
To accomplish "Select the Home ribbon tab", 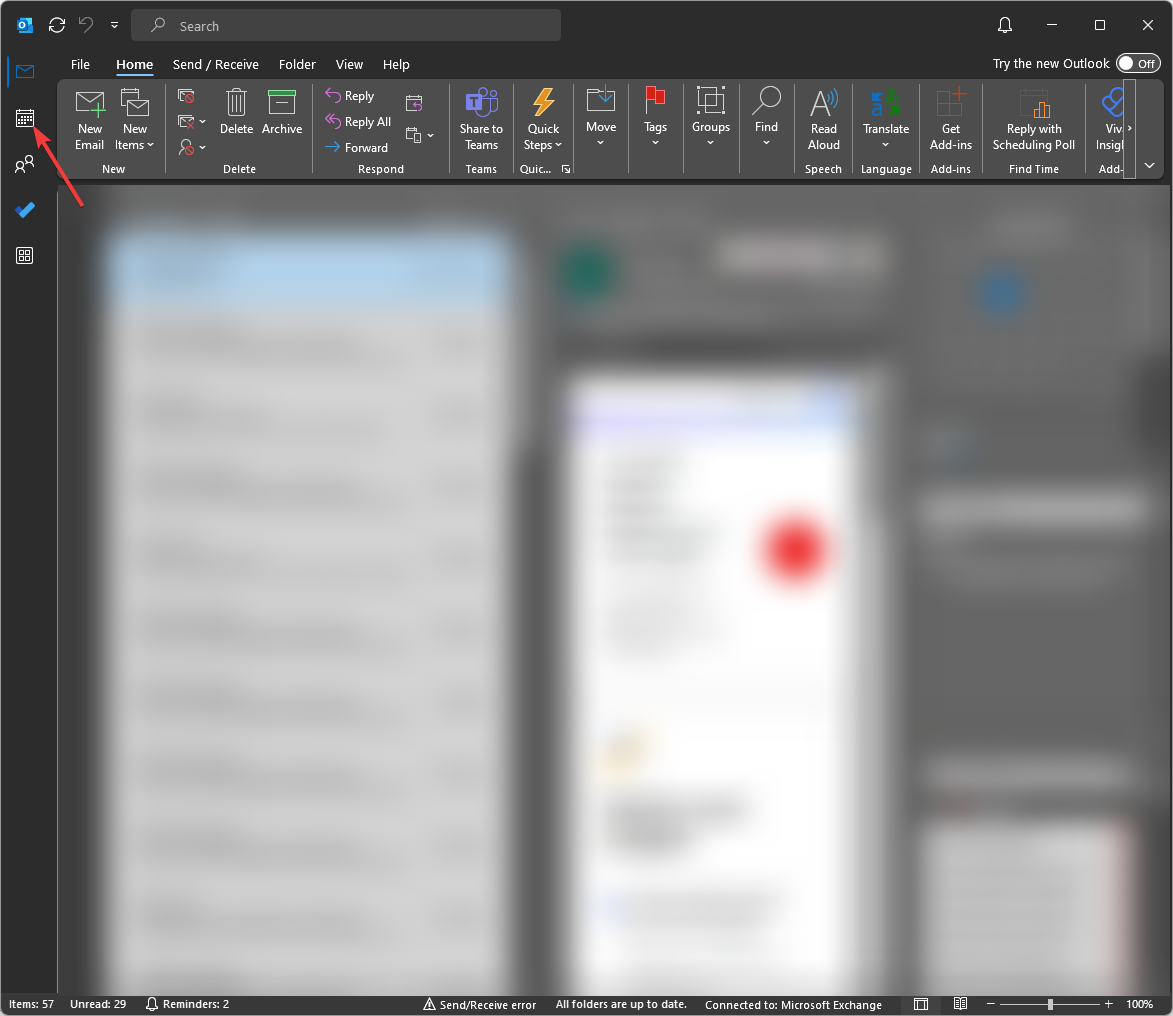I will point(135,64).
